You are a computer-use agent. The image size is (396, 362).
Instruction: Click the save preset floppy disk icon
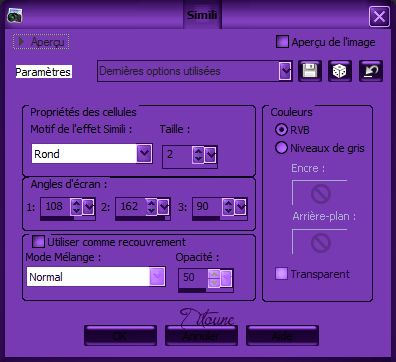coord(310,71)
